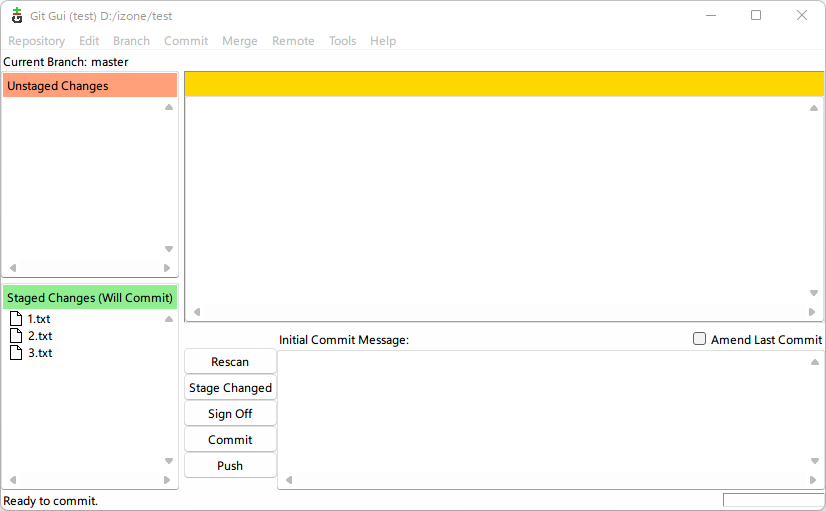Open the Remote menu
Image resolution: width=826 pixels, height=511 pixels.
(x=293, y=41)
